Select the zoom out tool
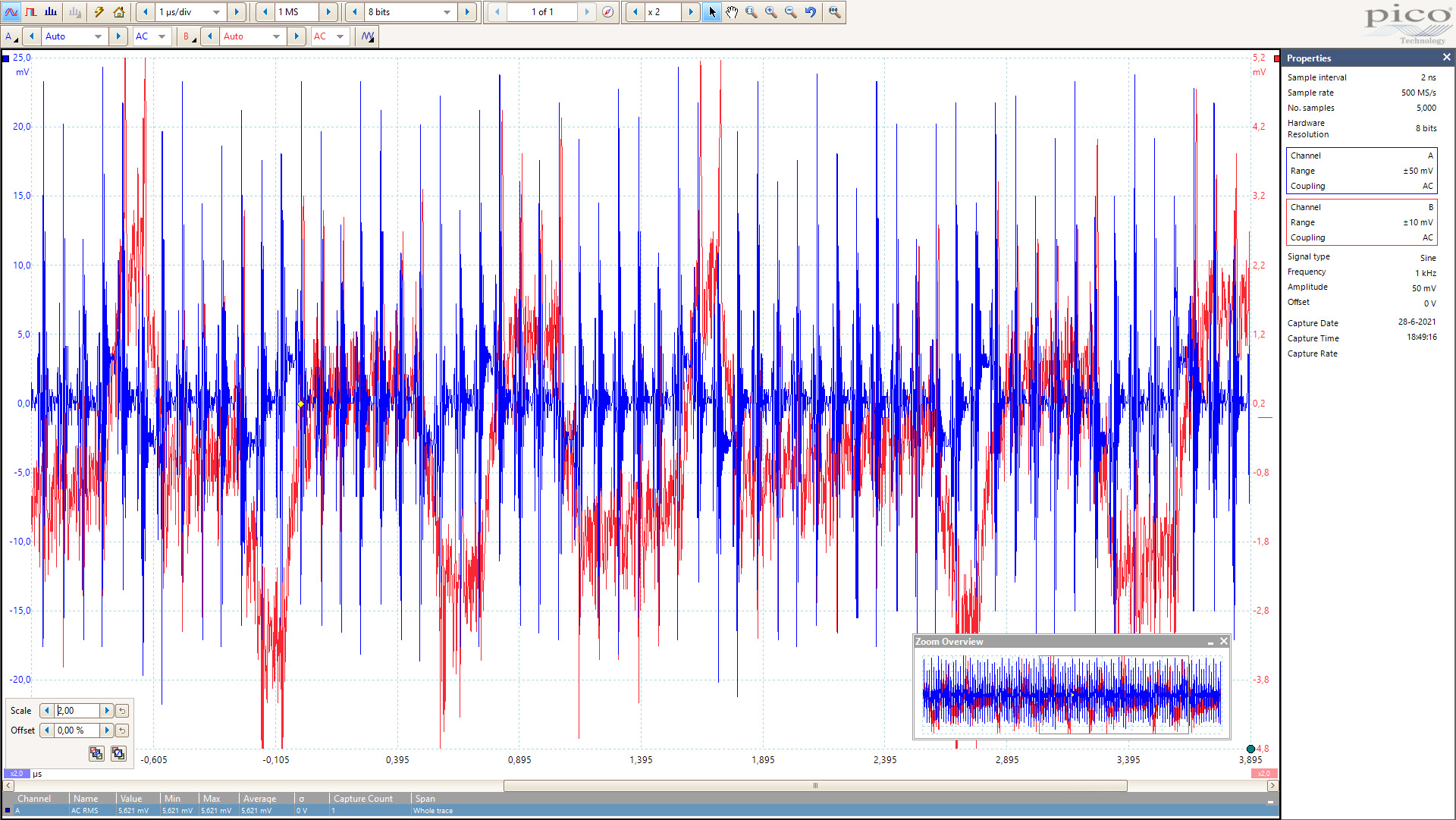 click(791, 12)
